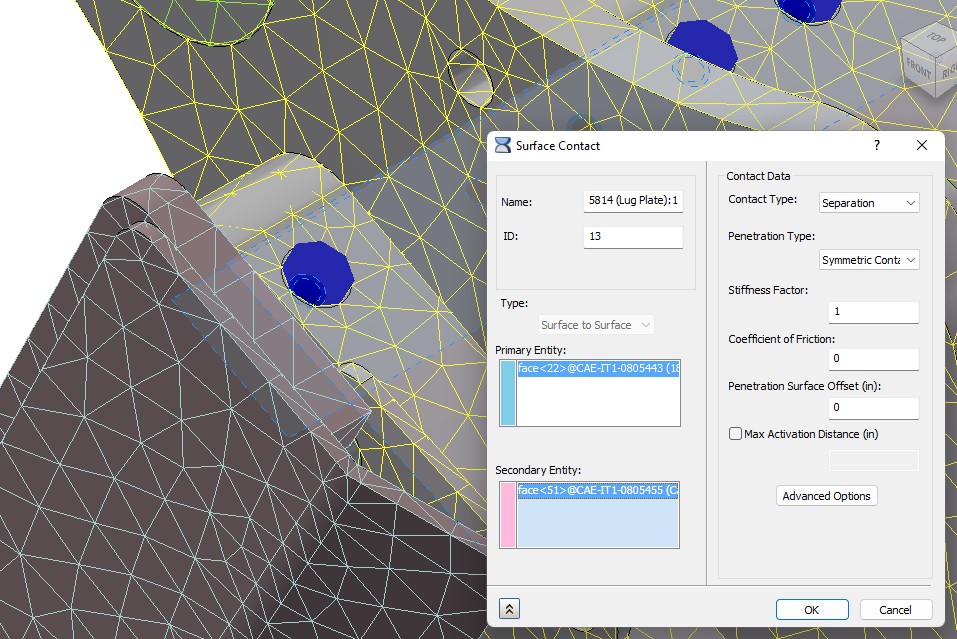This screenshot has width=957, height=639.
Task: Select the blue bolt connector on the lug plate
Action: coord(318,274)
